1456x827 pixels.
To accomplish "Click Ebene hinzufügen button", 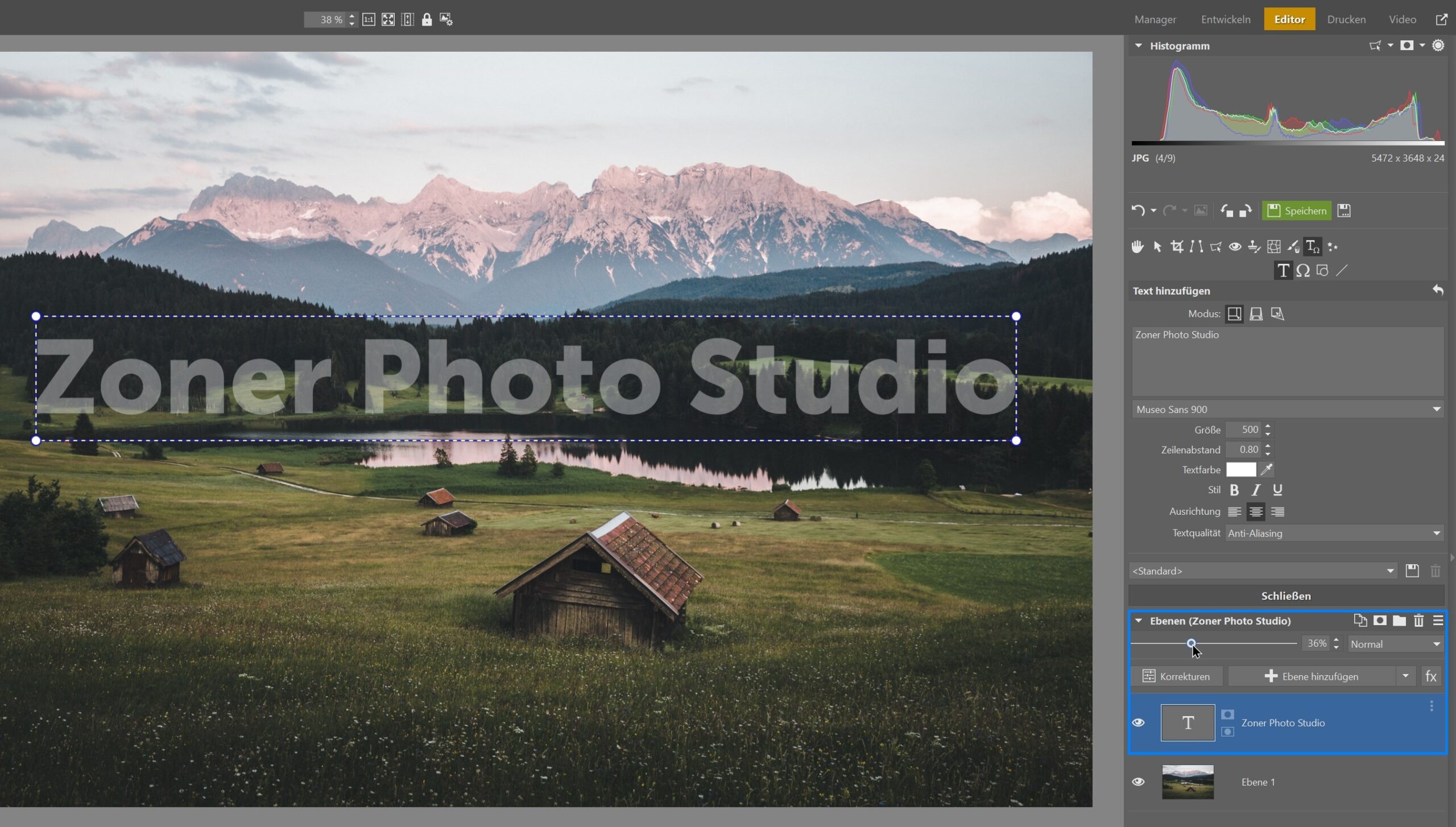I will point(1312,676).
